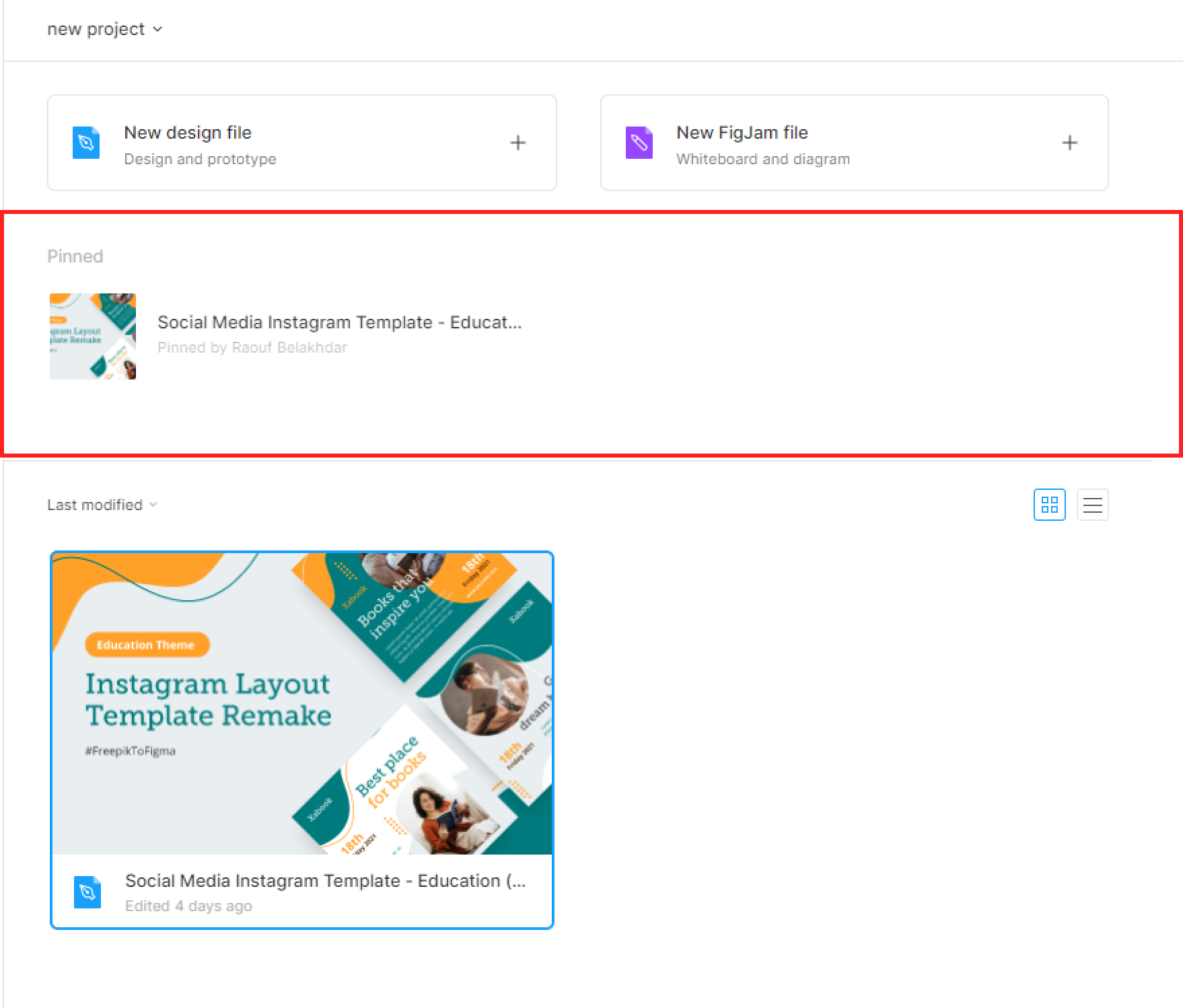Create a New design file
The height and width of the screenshot is (1008, 1183).
click(x=302, y=143)
